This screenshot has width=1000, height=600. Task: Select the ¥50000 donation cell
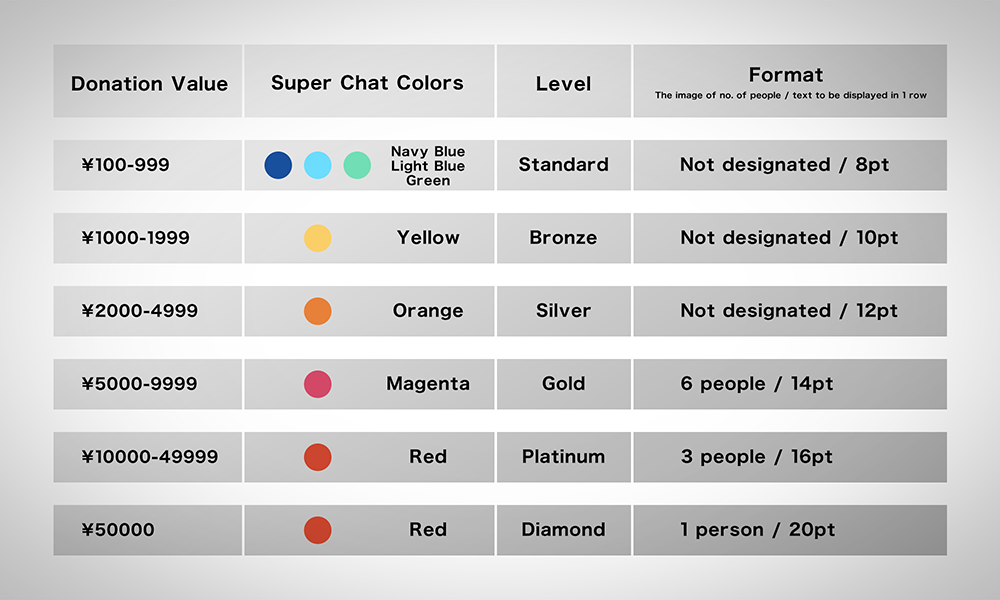148,530
